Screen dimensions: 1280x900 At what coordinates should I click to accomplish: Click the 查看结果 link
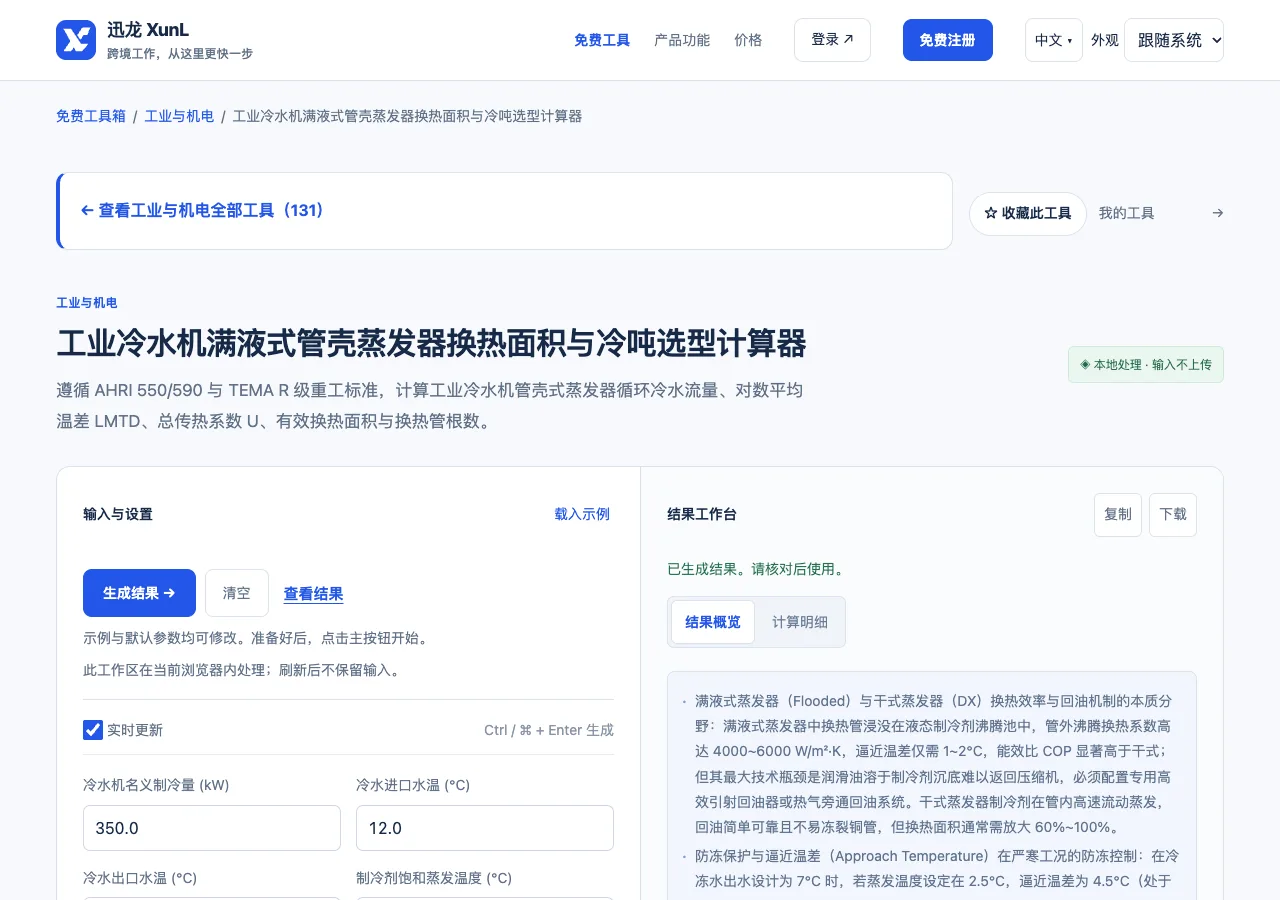[314, 594]
